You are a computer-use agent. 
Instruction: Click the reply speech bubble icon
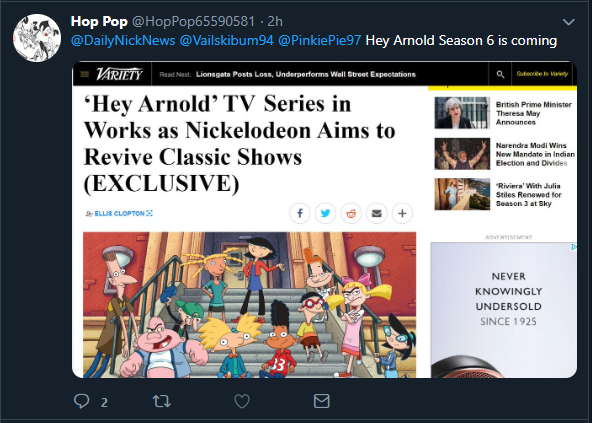pyautogui.click(x=81, y=401)
